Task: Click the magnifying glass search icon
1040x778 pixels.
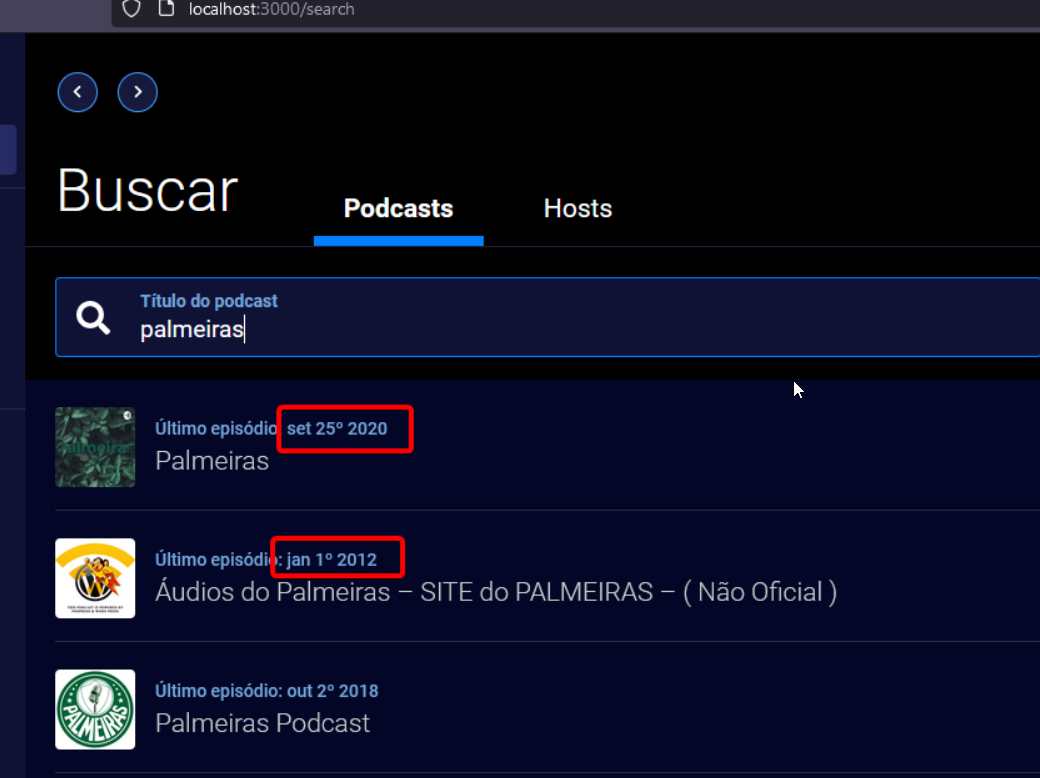Action: pyautogui.click(x=93, y=318)
